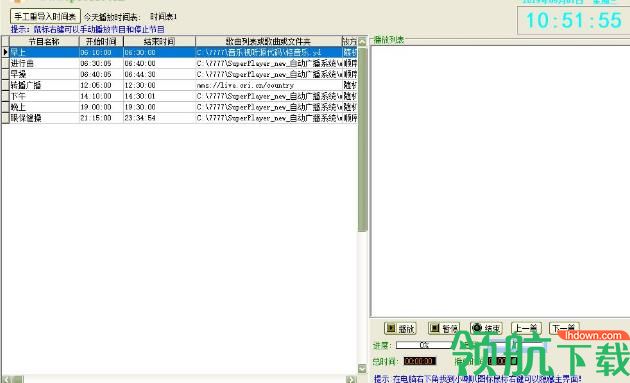Viewport: 630px width, 383px height.
Task: Click the file path cell in 晚上 row
Action: coord(268,107)
